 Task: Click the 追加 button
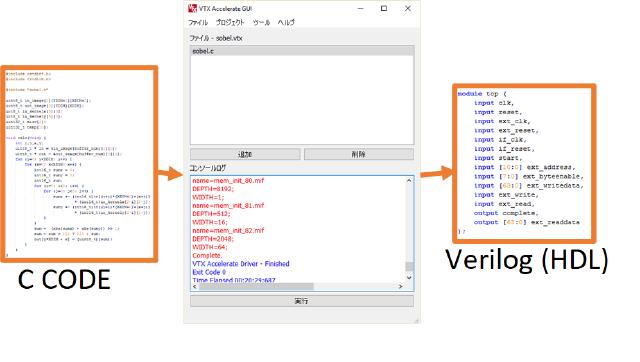[x=245, y=154]
